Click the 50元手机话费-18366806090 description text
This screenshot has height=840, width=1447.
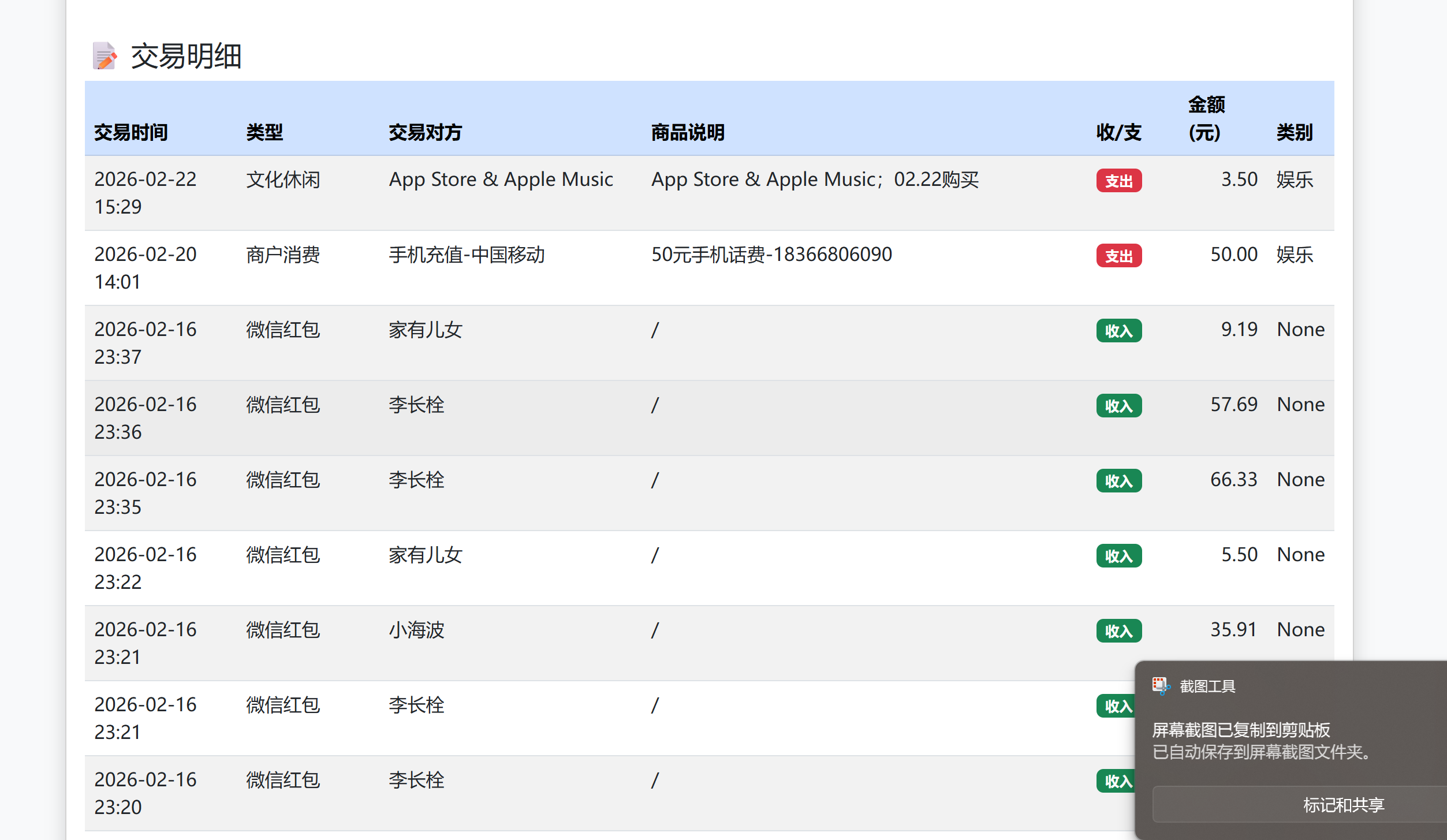coord(771,255)
